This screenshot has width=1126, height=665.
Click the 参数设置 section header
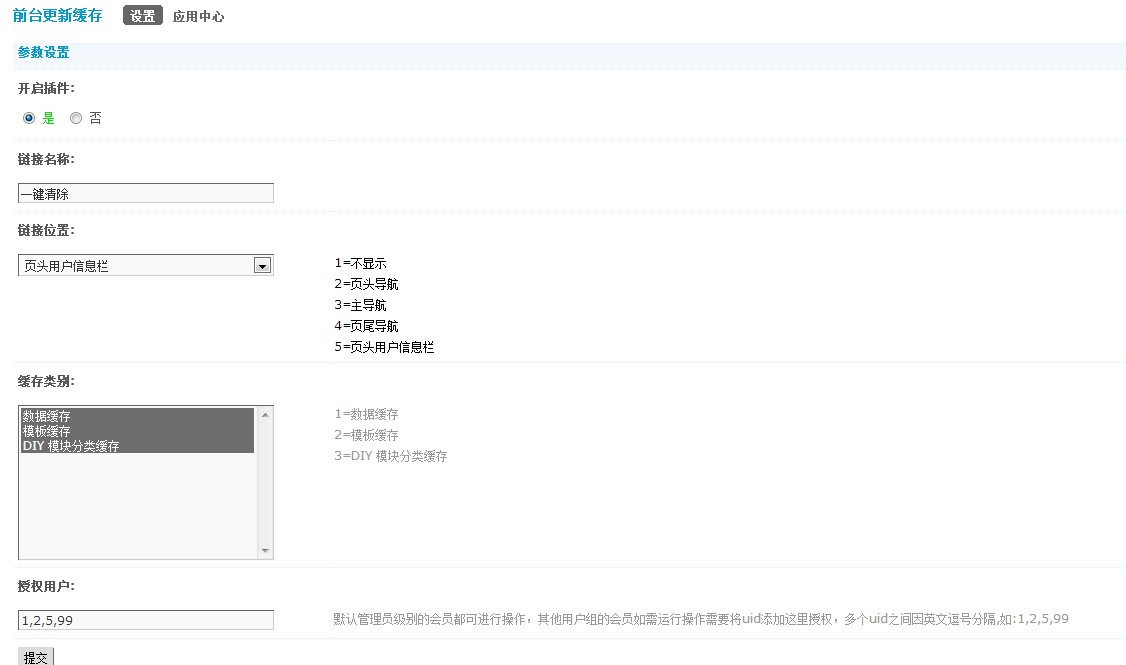point(43,52)
